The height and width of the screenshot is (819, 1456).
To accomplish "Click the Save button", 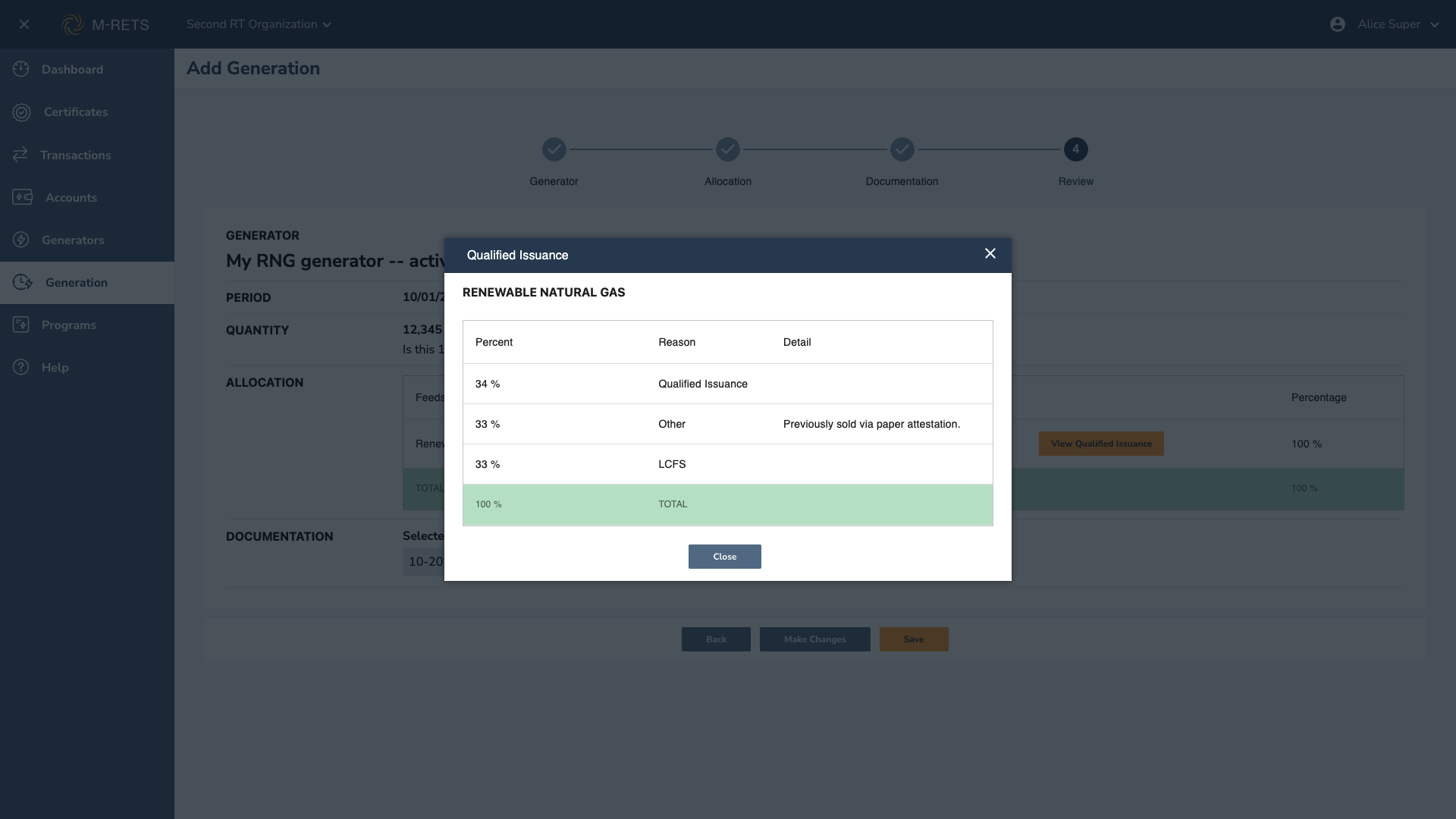I will click(913, 639).
